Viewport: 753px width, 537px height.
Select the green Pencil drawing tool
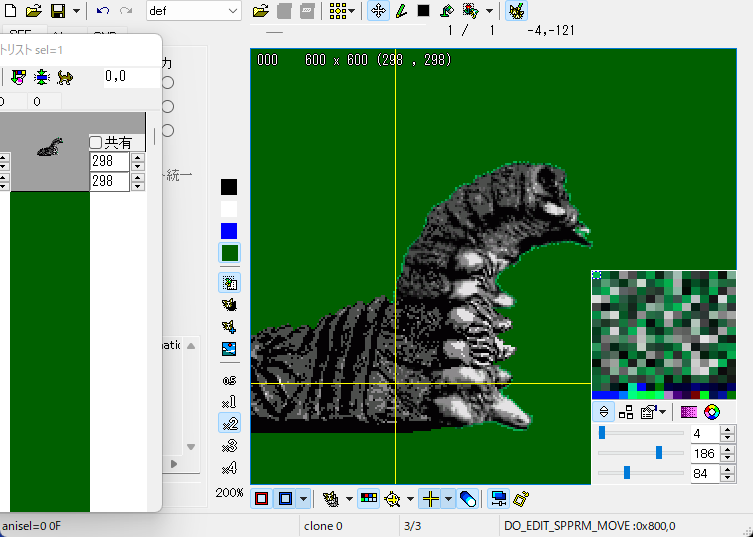pyautogui.click(x=401, y=11)
